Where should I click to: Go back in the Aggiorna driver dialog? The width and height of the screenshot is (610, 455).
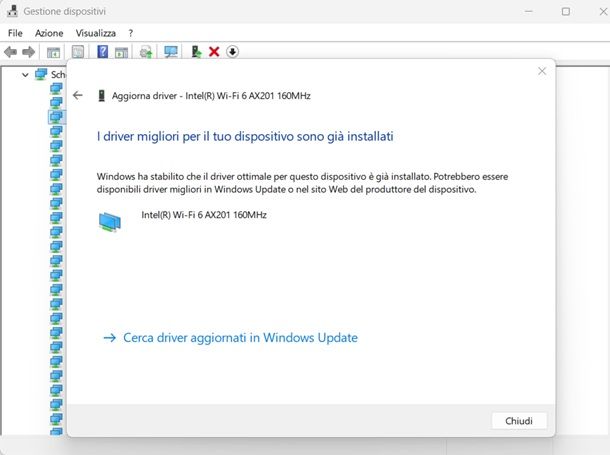click(x=78, y=95)
